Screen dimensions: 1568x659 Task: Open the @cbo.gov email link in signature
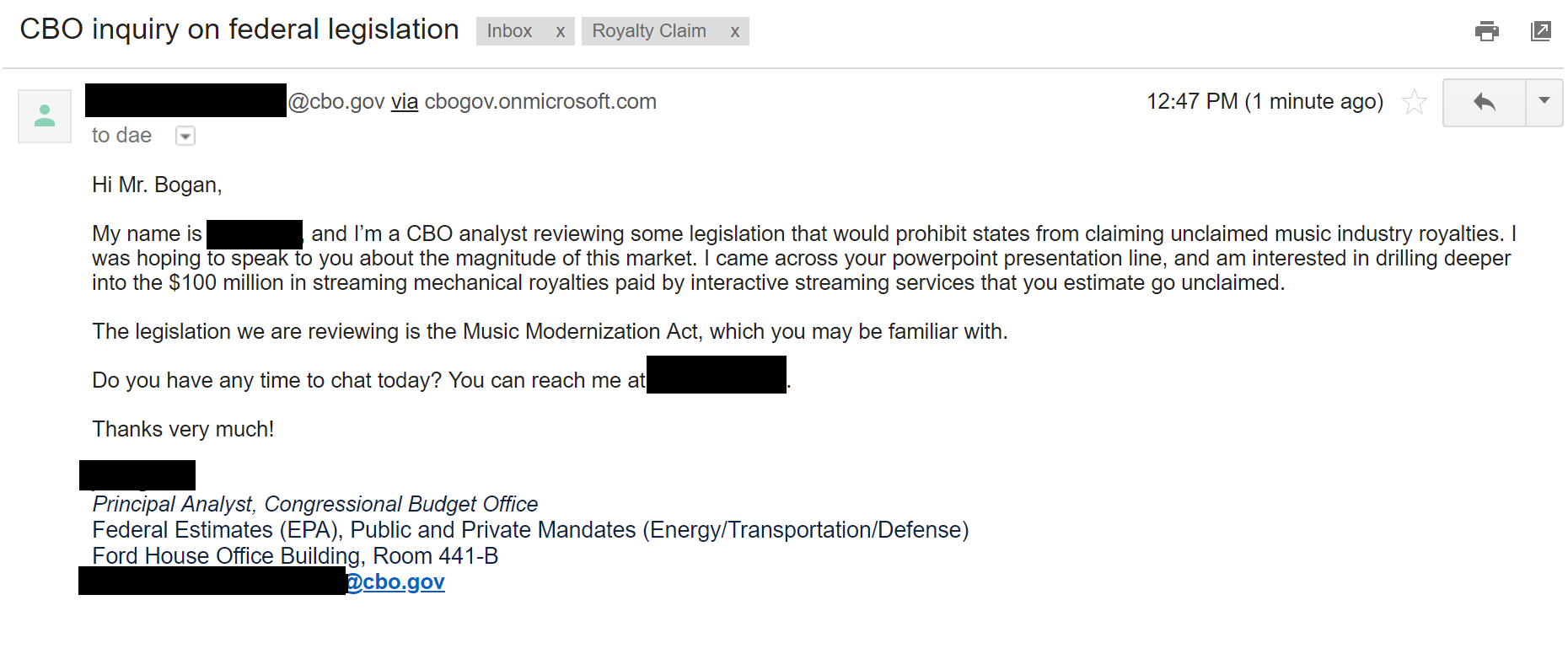395,581
